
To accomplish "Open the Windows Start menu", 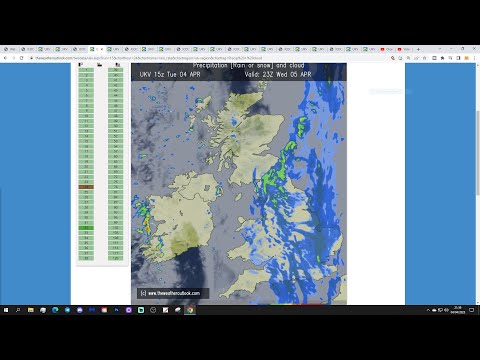I will 6,310.
